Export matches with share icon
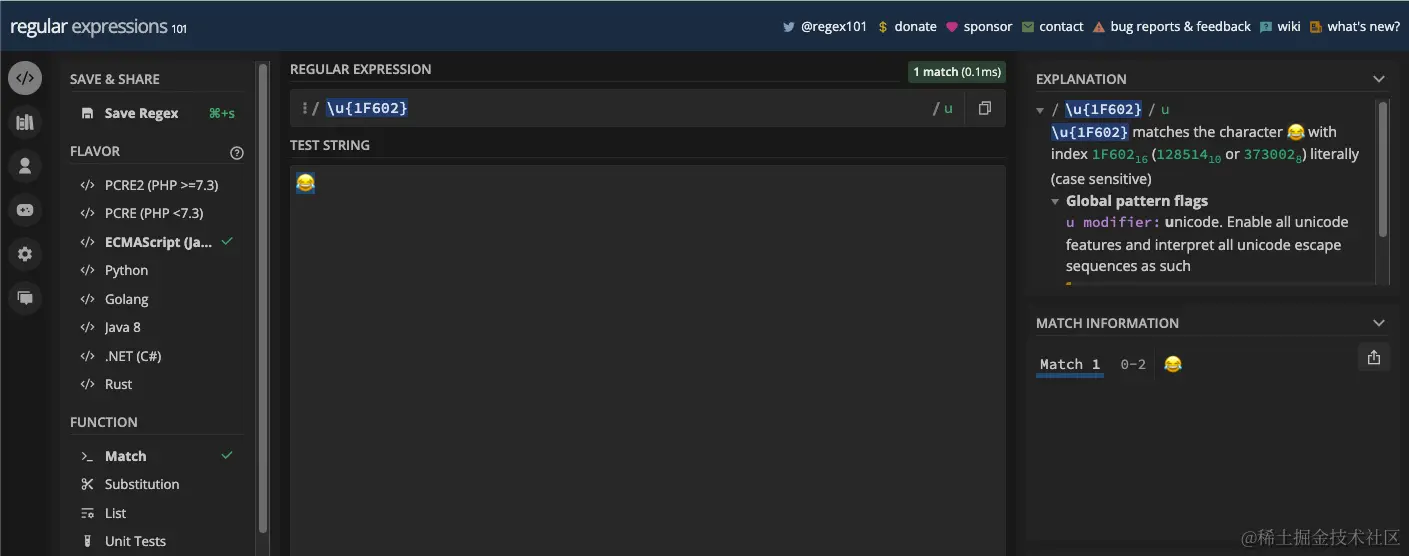 1374,357
